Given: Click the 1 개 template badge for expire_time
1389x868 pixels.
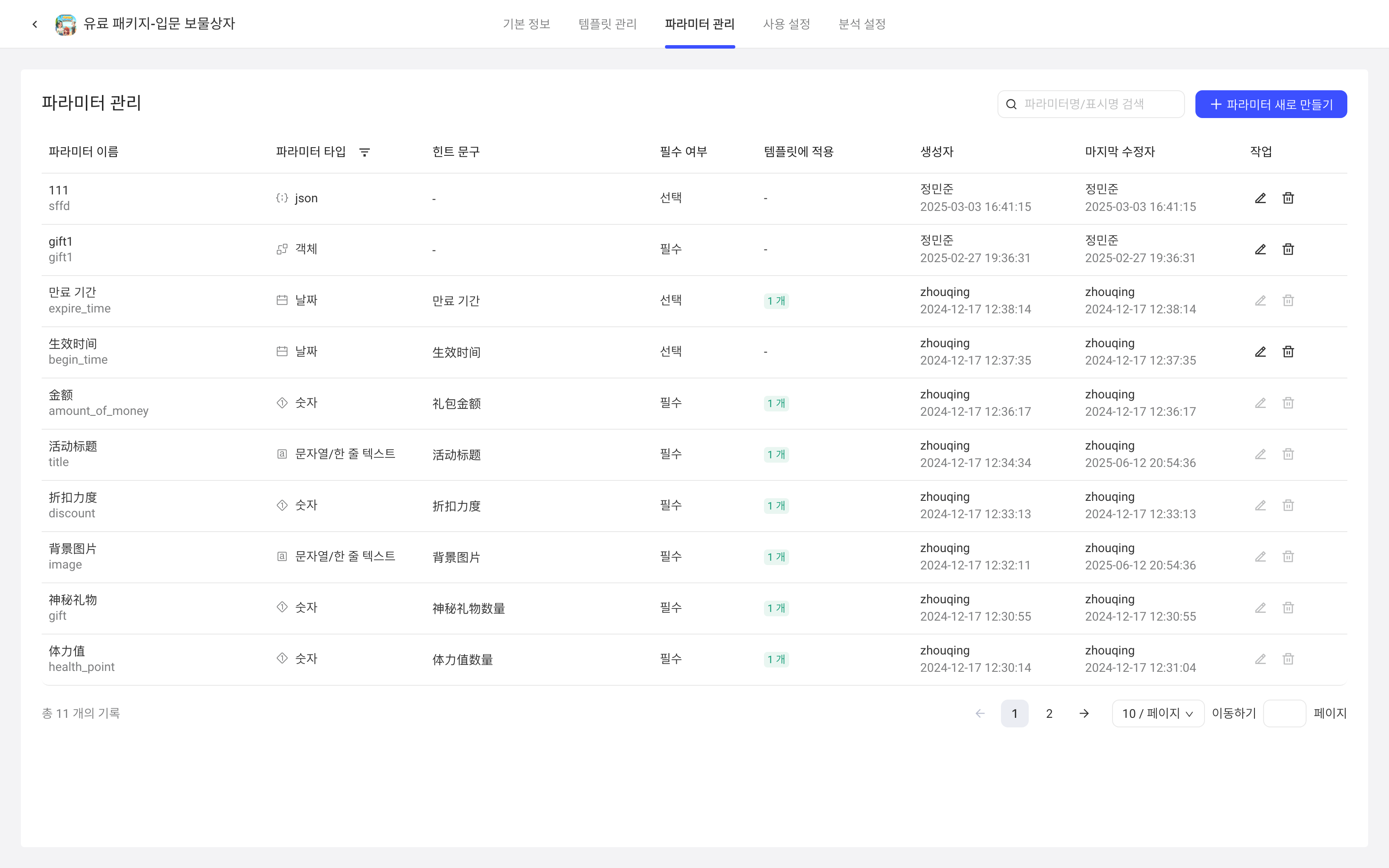Looking at the screenshot, I should click(776, 301).
